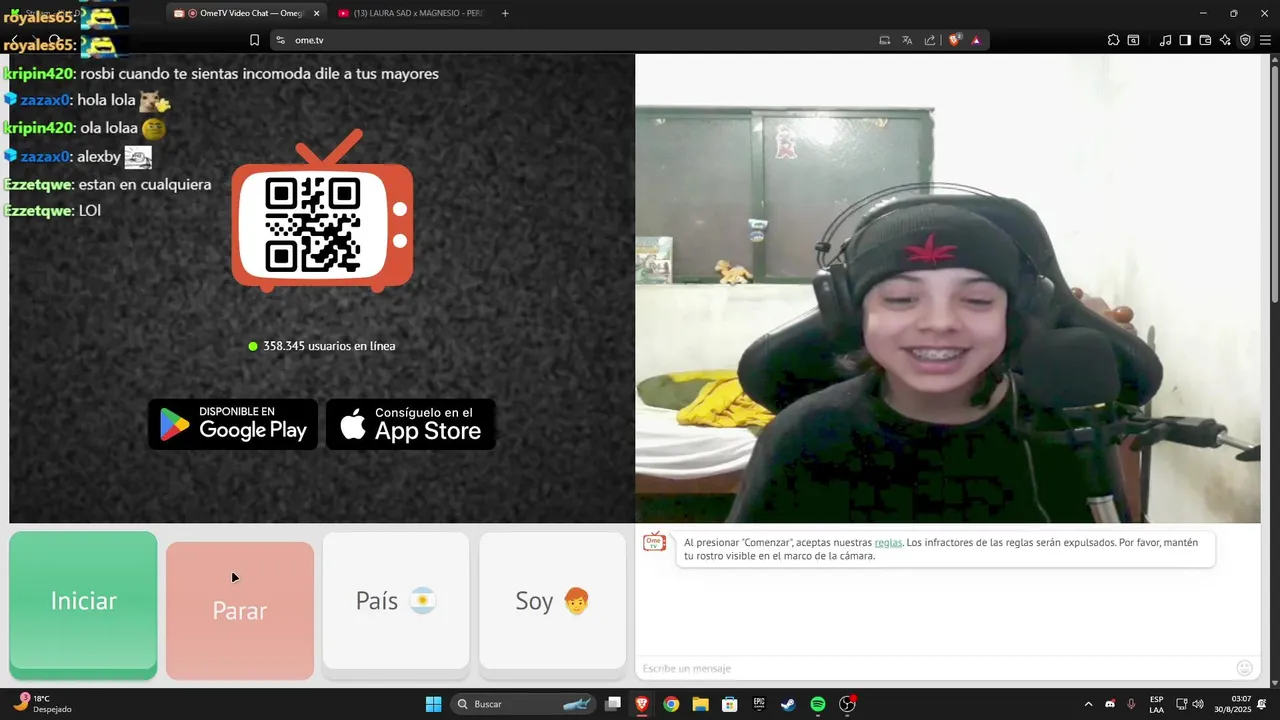Open the Brave Rewards triangle icon

976,40
